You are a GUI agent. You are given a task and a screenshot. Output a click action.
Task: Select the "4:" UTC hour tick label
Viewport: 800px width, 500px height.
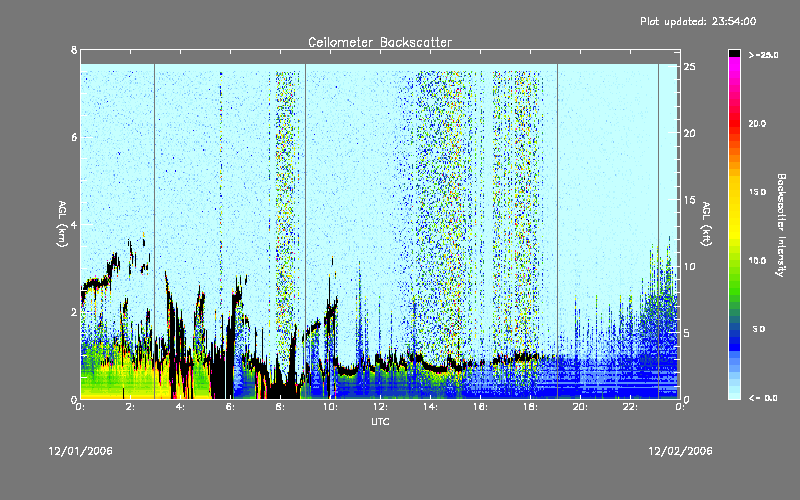(x=180, y=407)
